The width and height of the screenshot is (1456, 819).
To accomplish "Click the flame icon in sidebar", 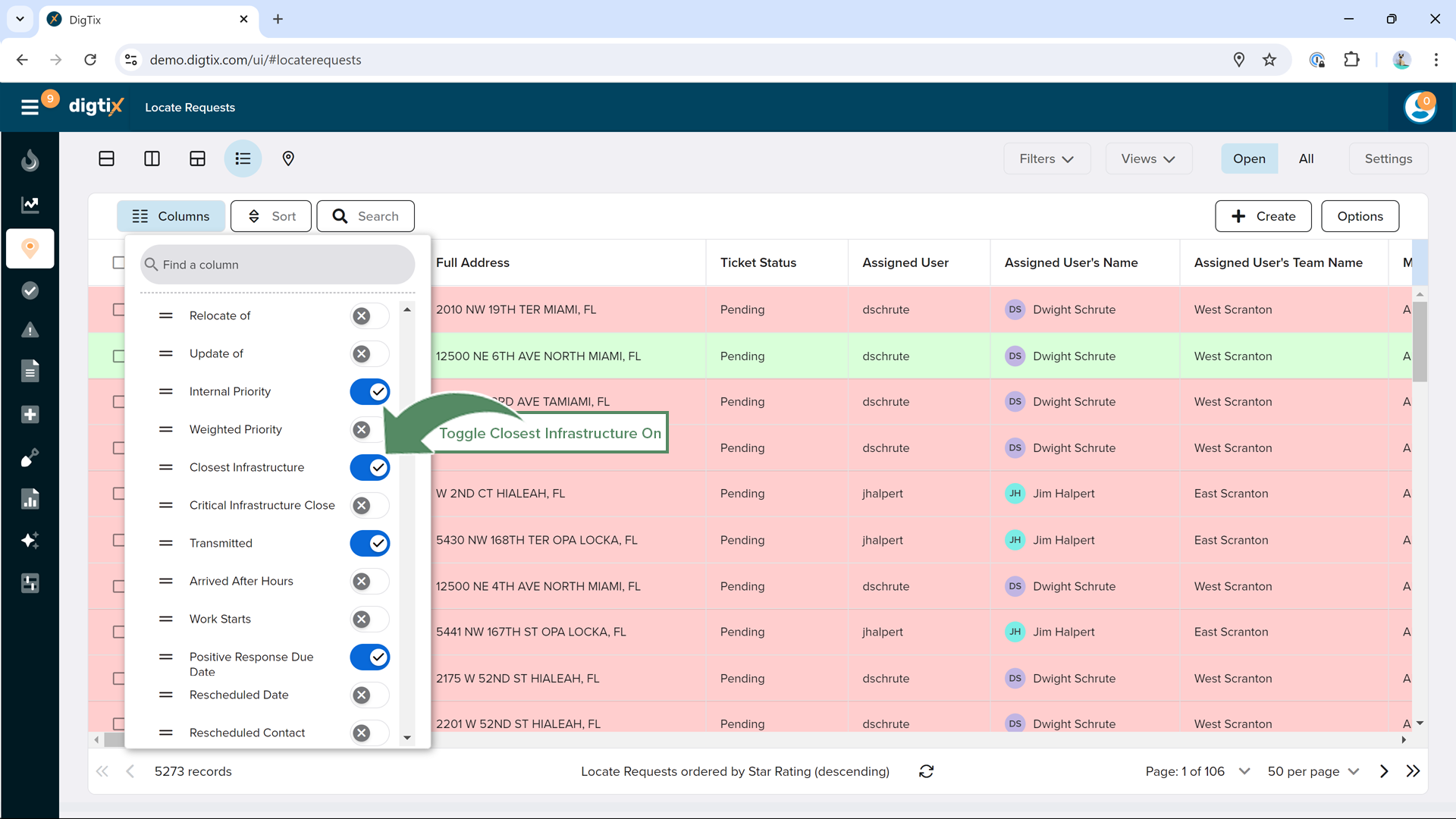I will point(30,160).
